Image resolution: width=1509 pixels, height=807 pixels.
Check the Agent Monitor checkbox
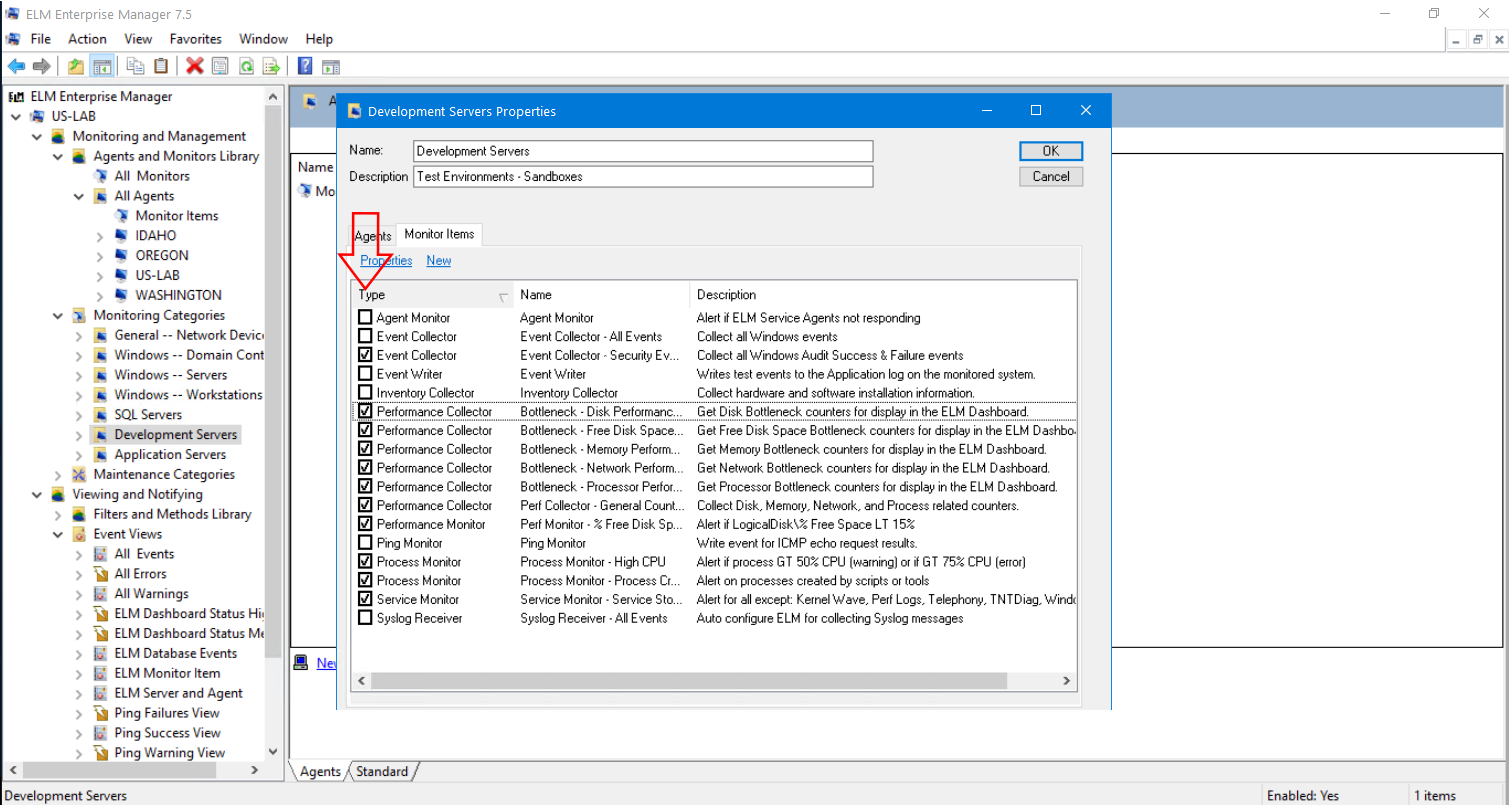pos(365,317)
